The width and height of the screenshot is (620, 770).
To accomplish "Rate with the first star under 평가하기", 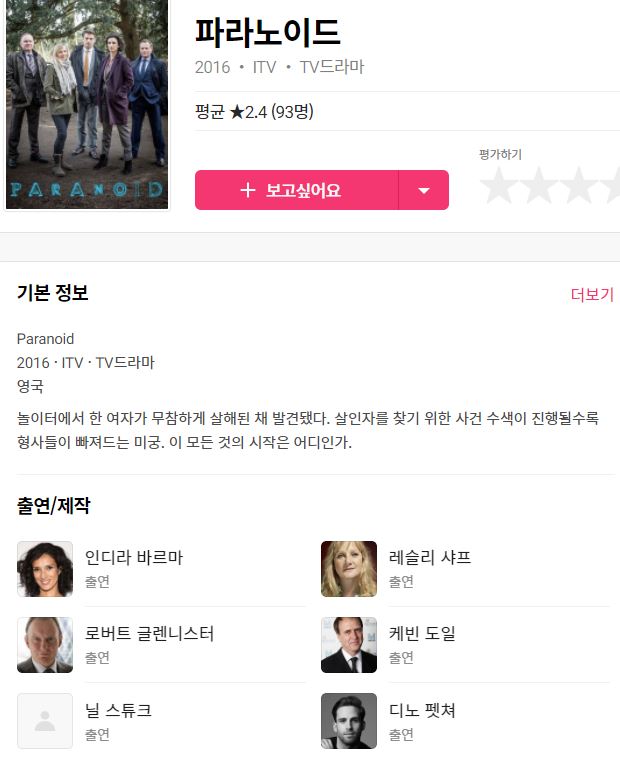I will [499, 185].
